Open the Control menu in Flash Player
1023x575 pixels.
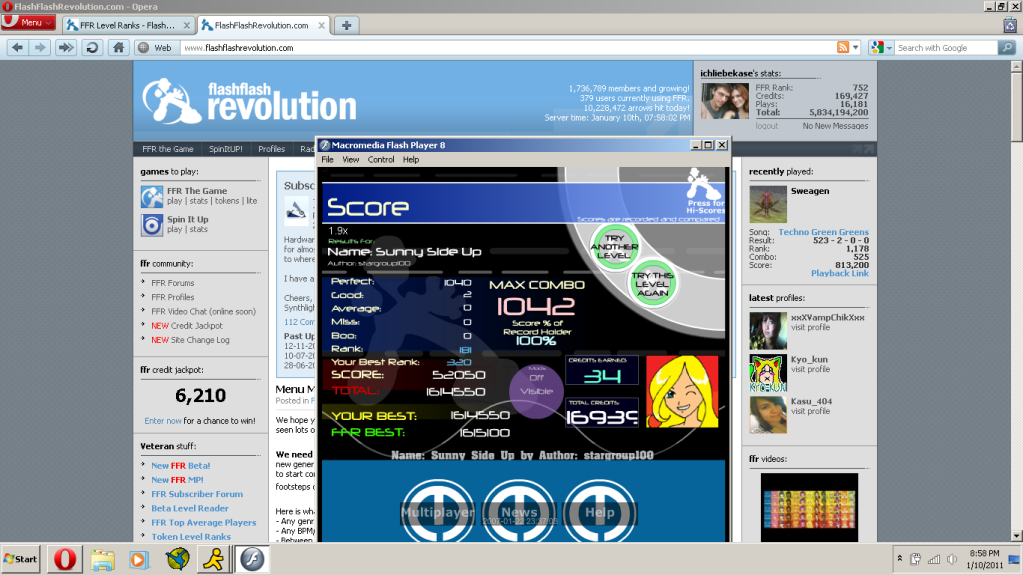coord(381,159)
